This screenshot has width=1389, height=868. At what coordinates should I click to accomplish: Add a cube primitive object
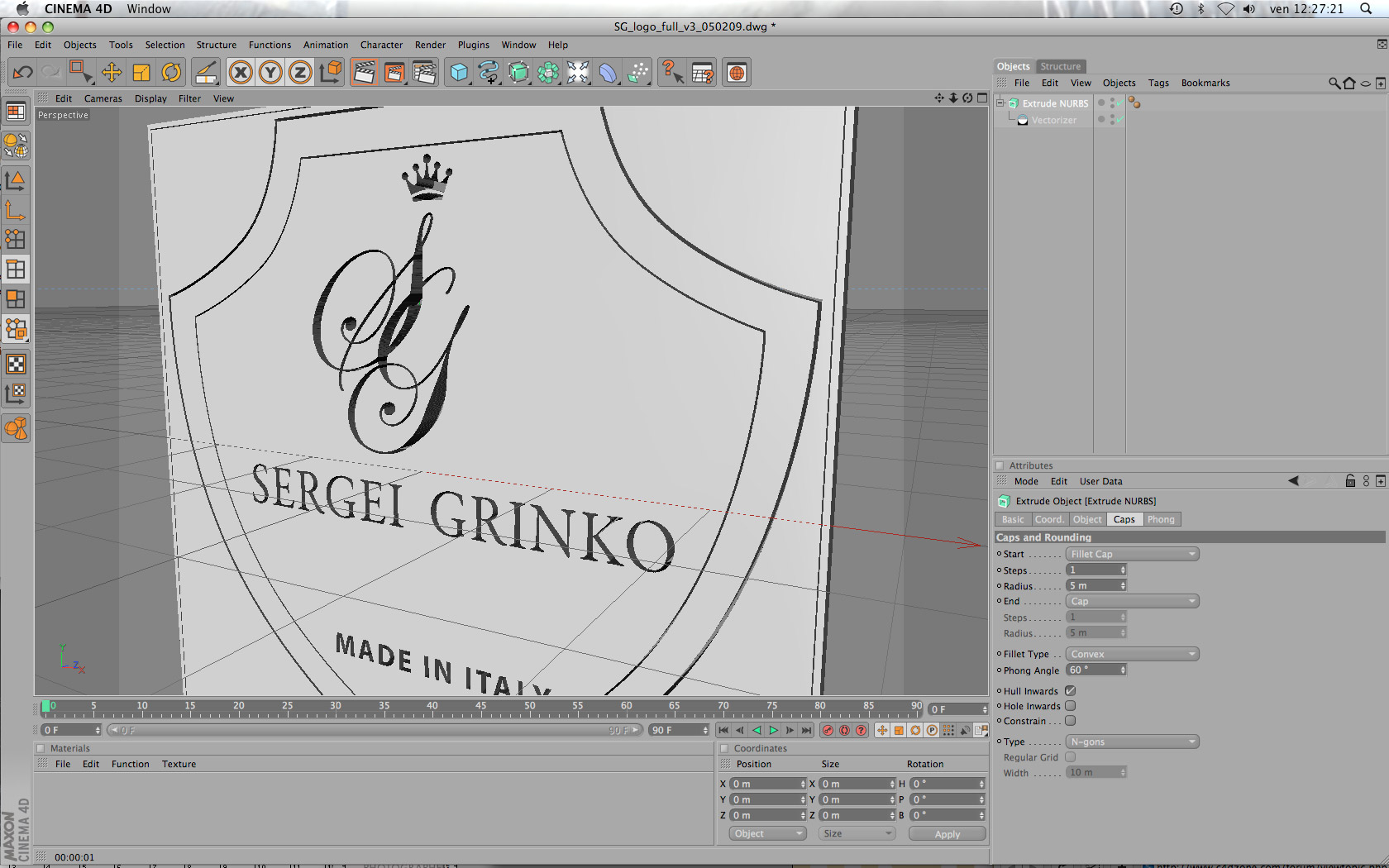pos(459,73)
